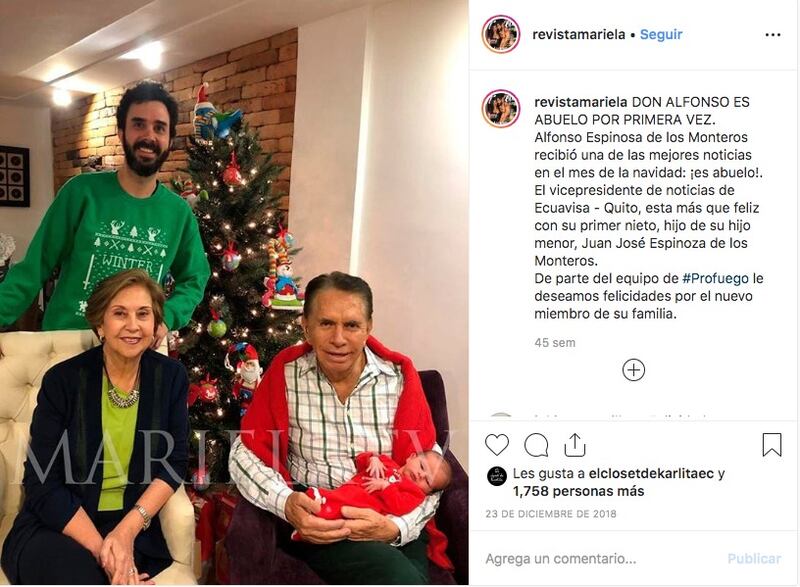This screenshot has width=800, height=587.
Task: Click the family Christmas photo
Action: pyautogui.click(x=234, y=293)
